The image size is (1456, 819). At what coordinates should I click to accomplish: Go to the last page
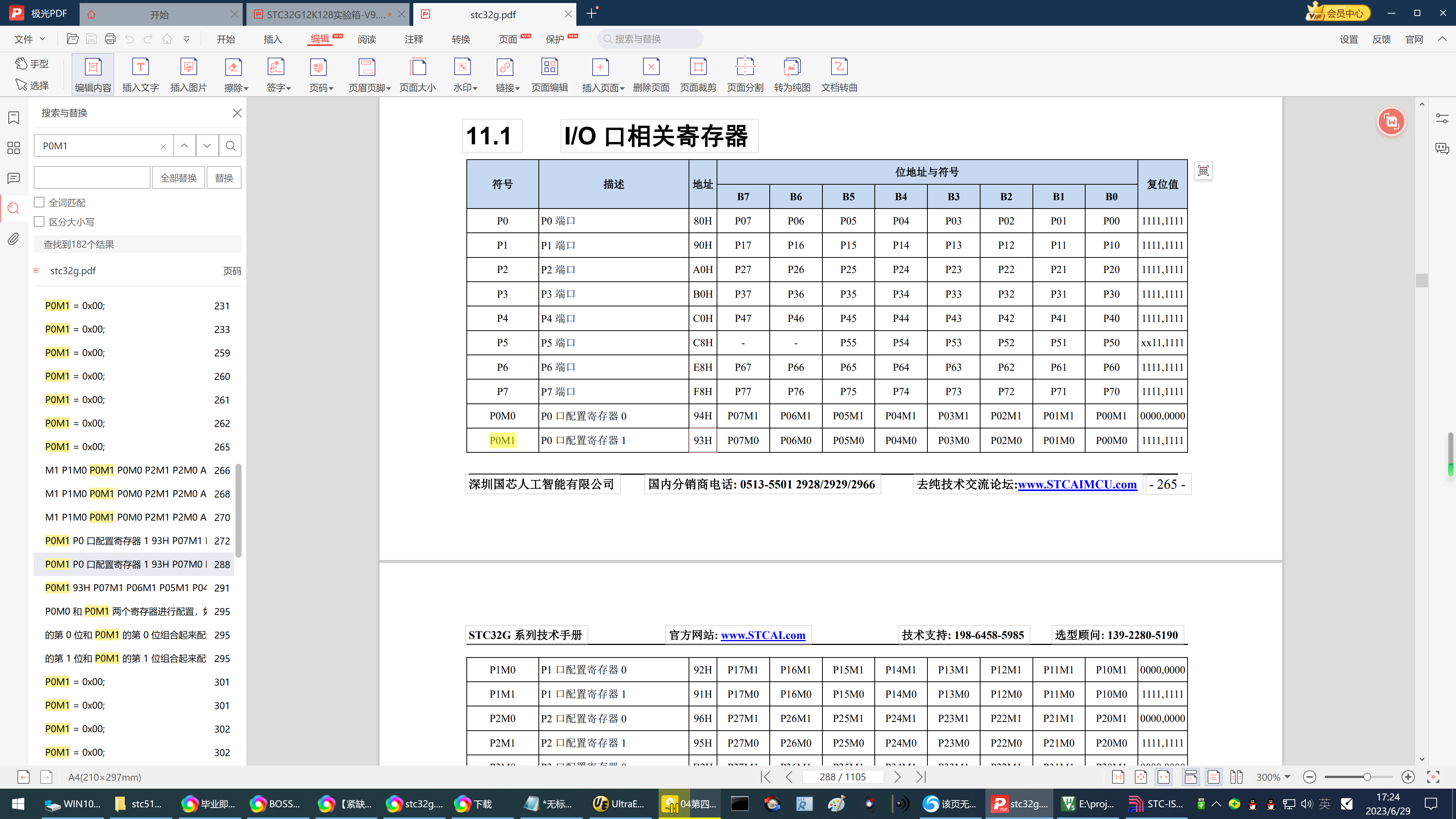pos(921,777)
